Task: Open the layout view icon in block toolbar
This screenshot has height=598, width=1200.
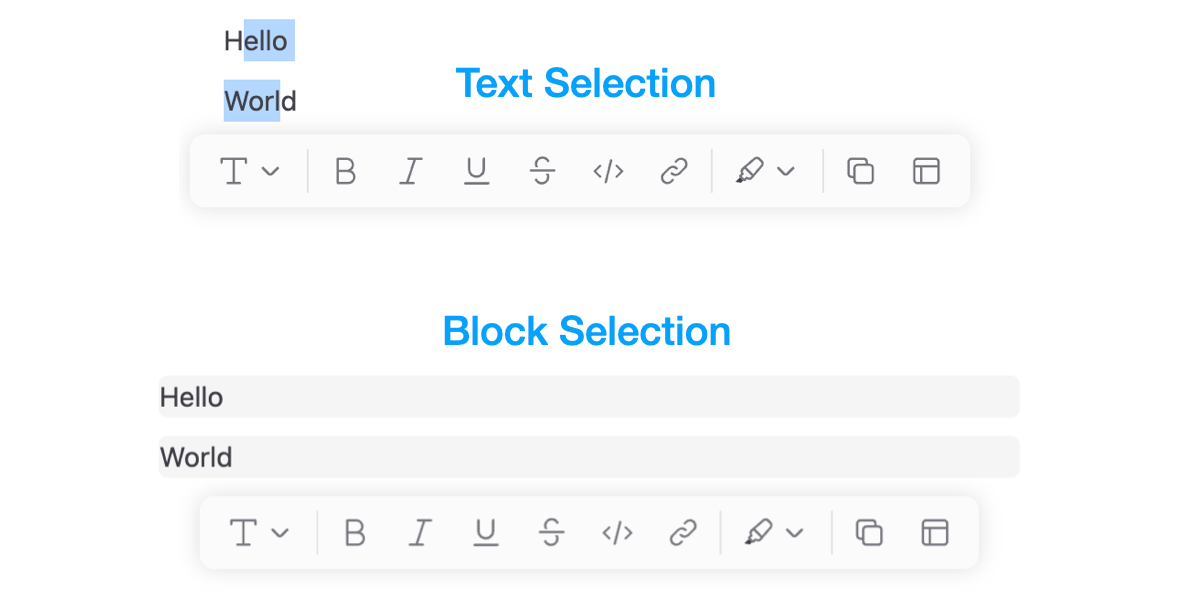Action: click(x=933, y=532)
